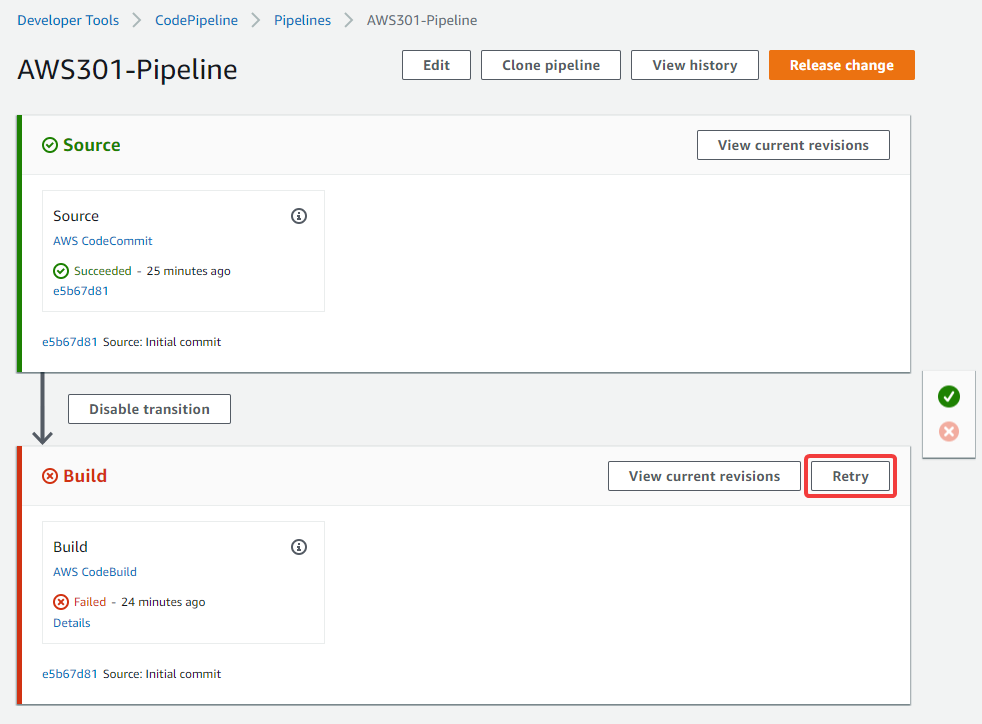Open AWS CodeCommit provider link

pyautogui.click(x=103, y=240)
